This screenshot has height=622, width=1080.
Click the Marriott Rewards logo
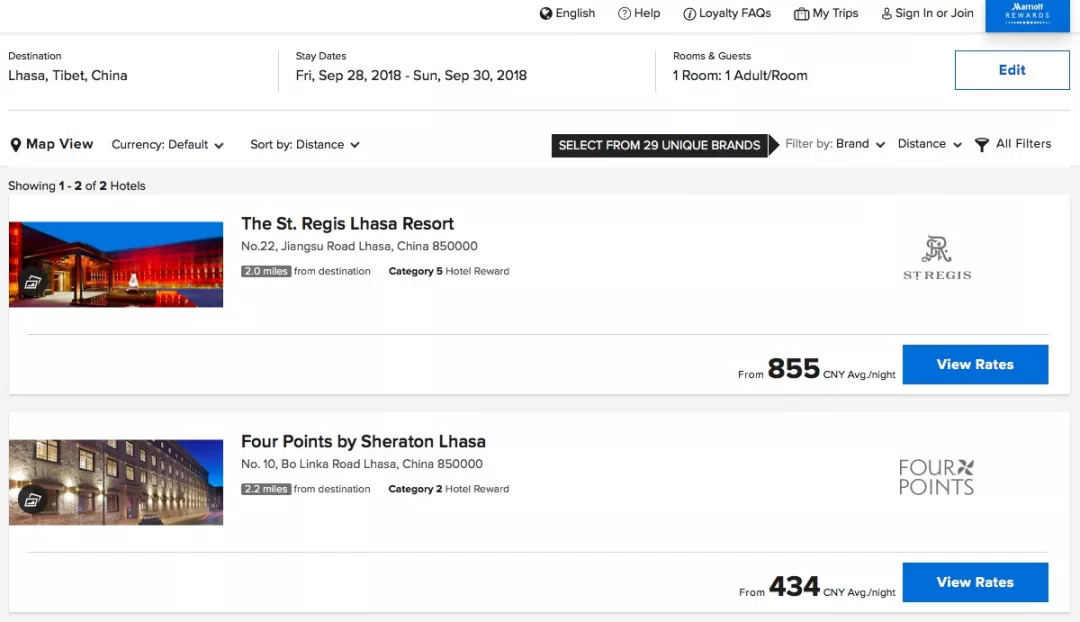(x=1027, y=15)
